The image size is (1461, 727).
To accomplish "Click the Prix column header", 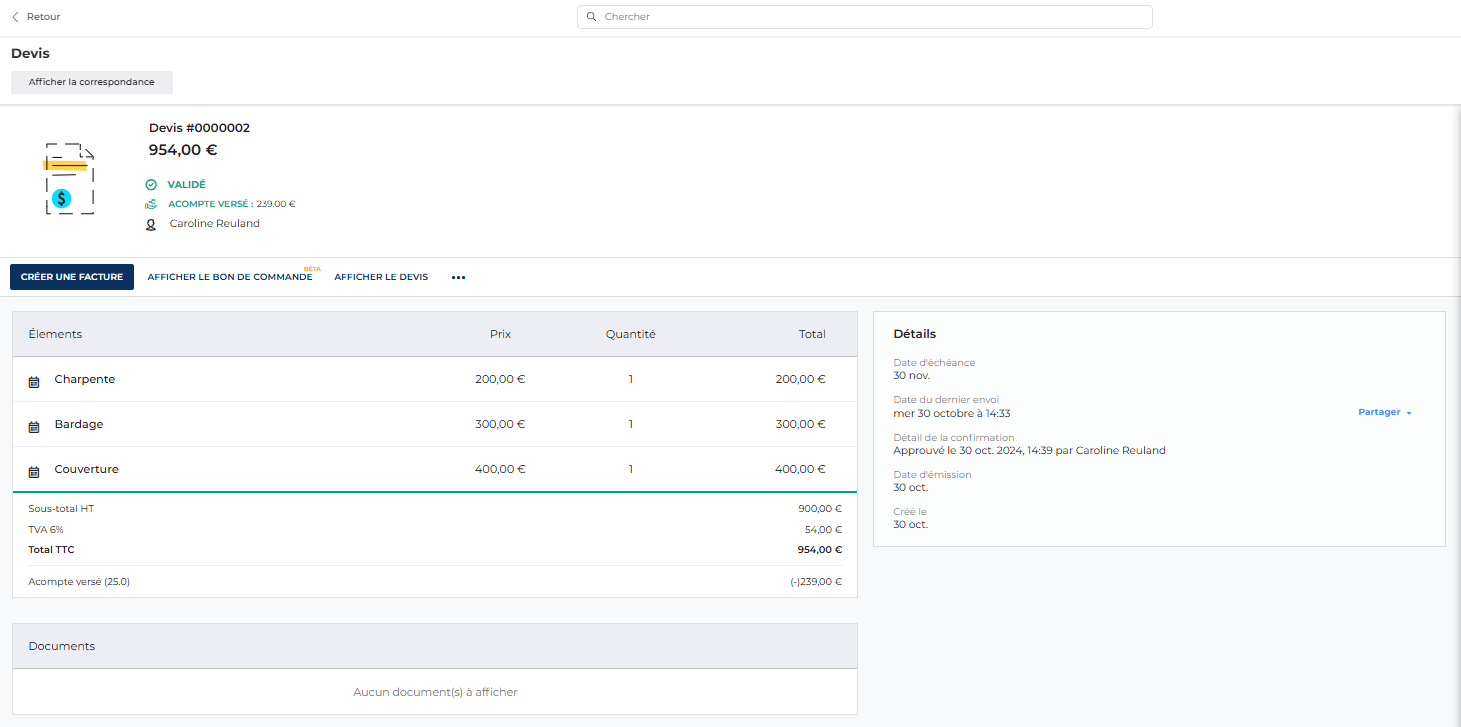I will (x=500, y=334).
